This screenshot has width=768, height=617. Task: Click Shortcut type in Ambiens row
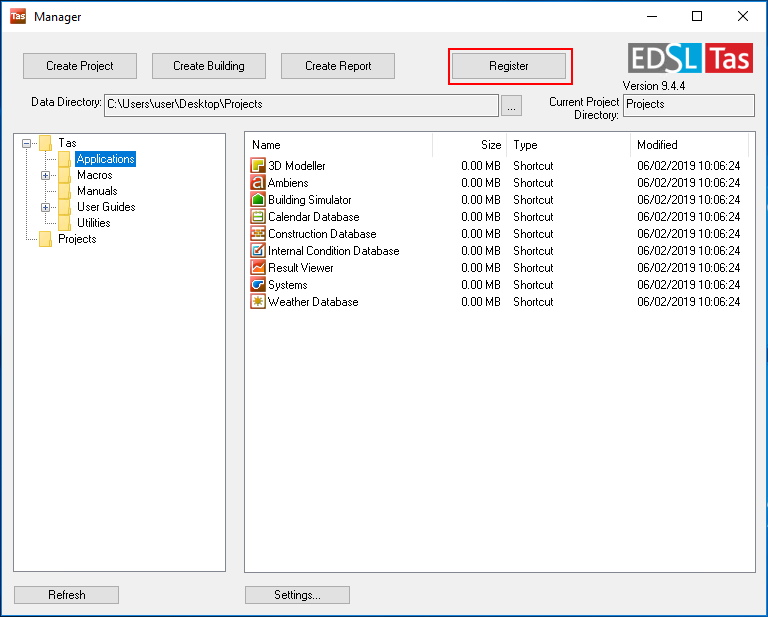pyautogui.click(x=533, y=183)
